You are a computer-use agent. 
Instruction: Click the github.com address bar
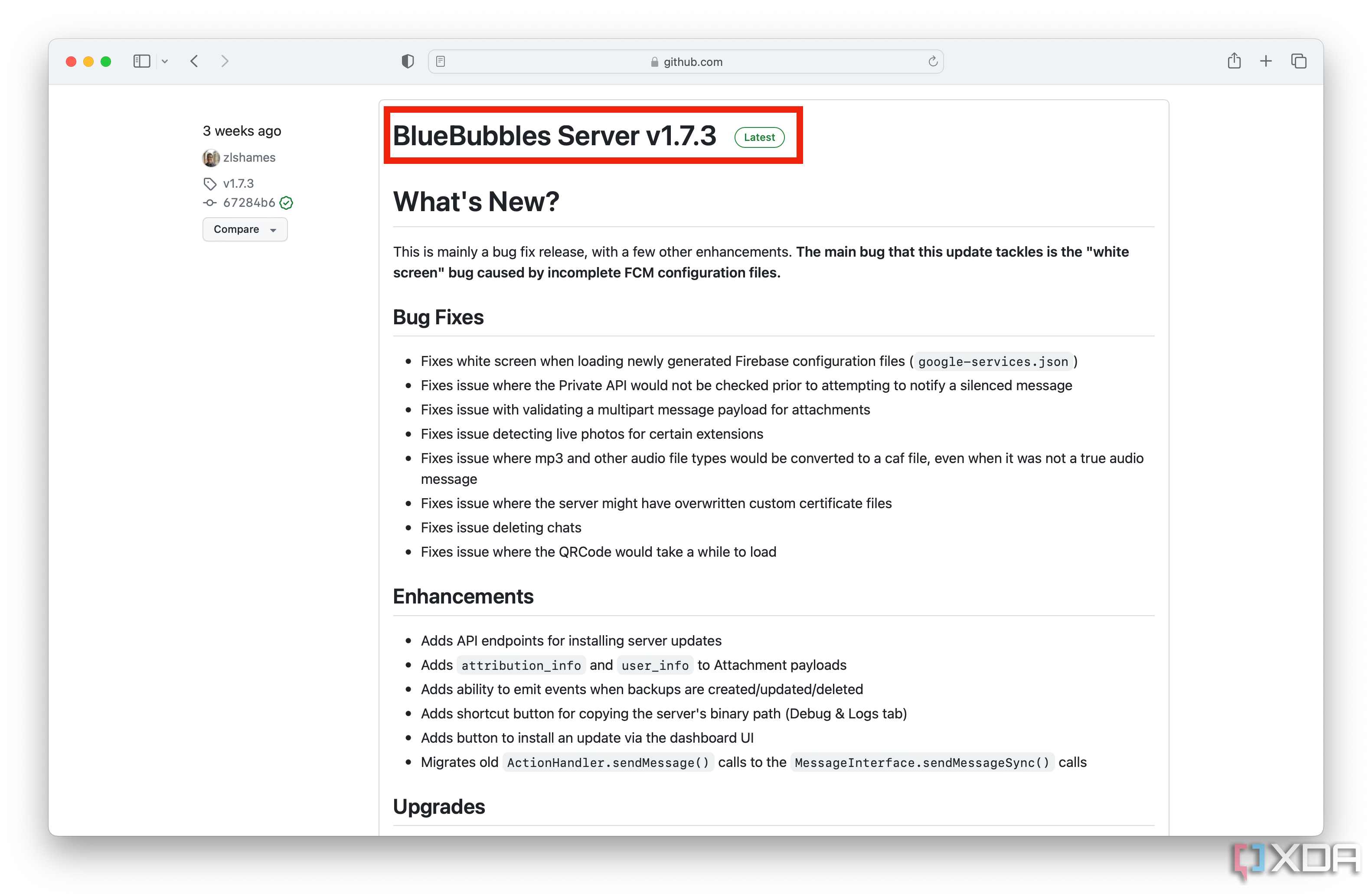point(686,61)
